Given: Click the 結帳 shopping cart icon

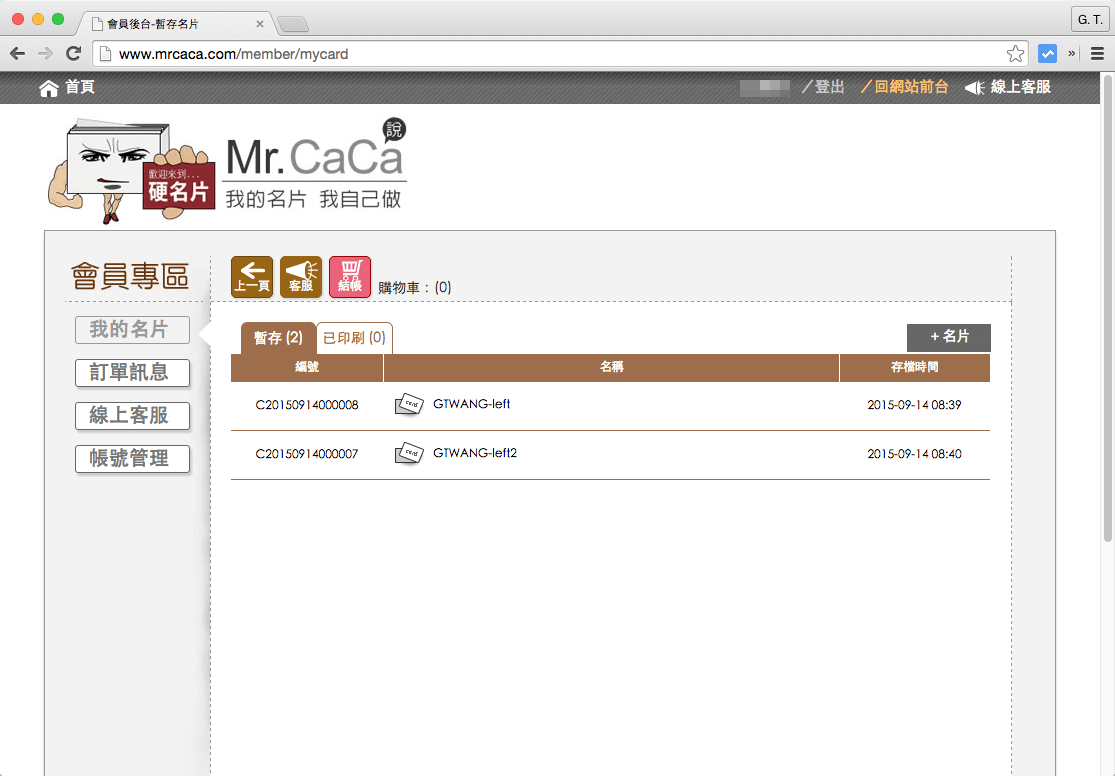Looking at the screenshot, I should click(x=349, y=277).
